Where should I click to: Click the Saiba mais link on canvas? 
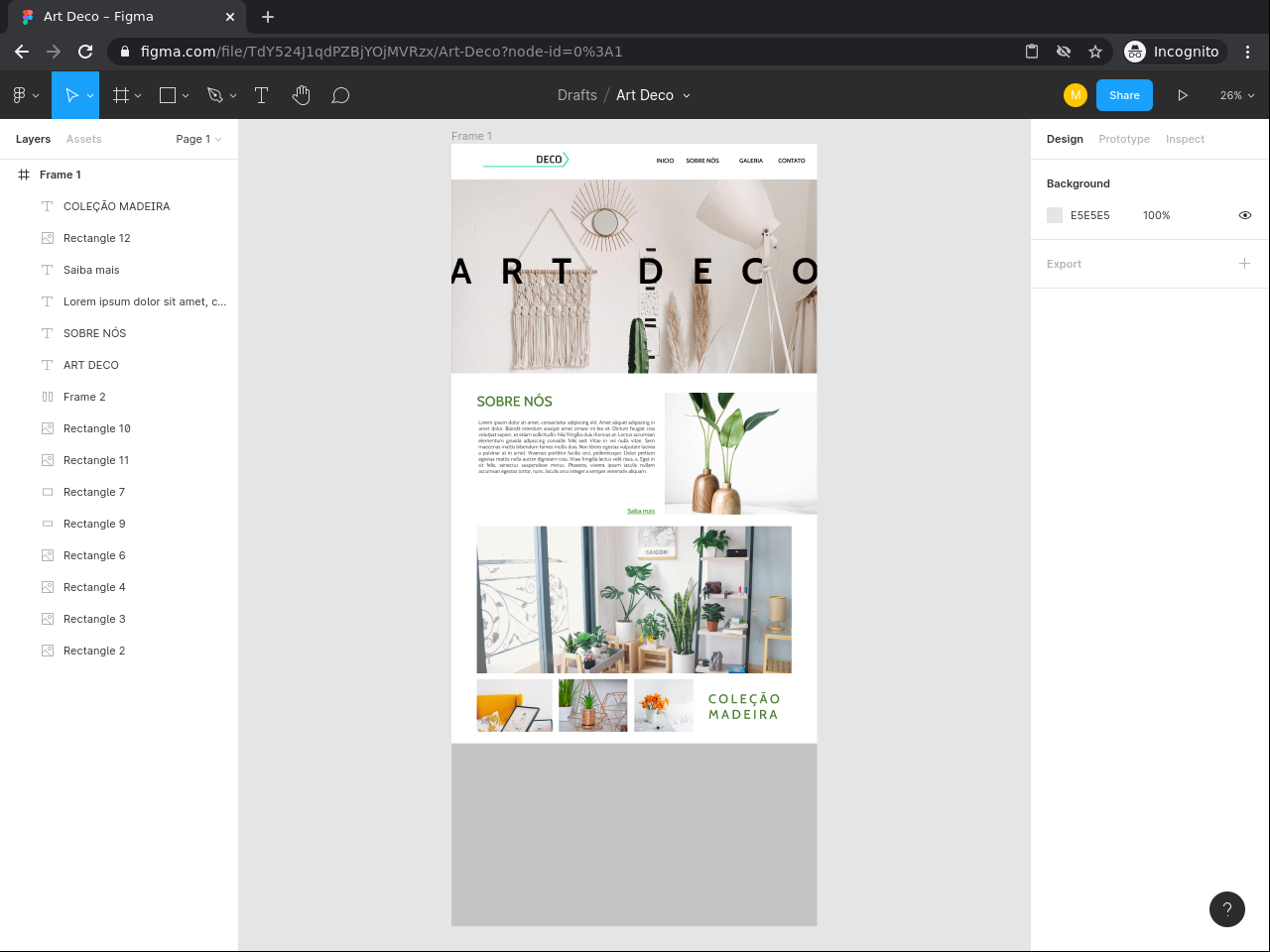pos(641,512)
